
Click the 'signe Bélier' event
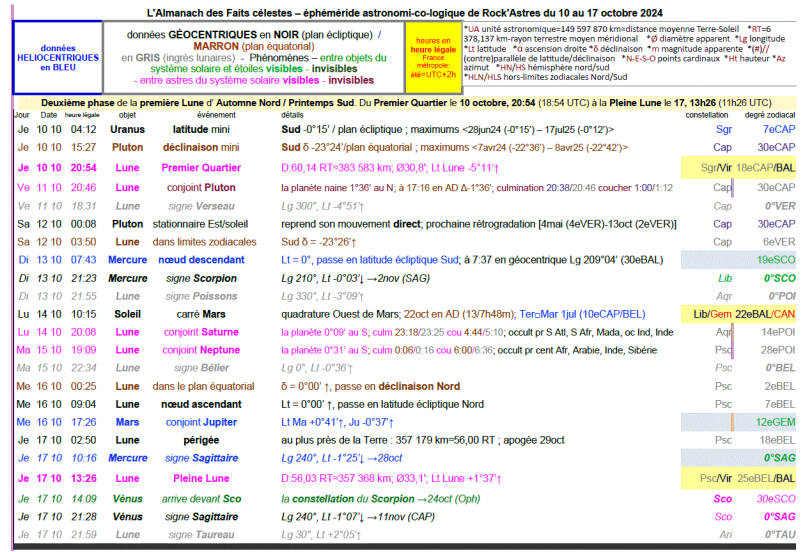point(202,369)
